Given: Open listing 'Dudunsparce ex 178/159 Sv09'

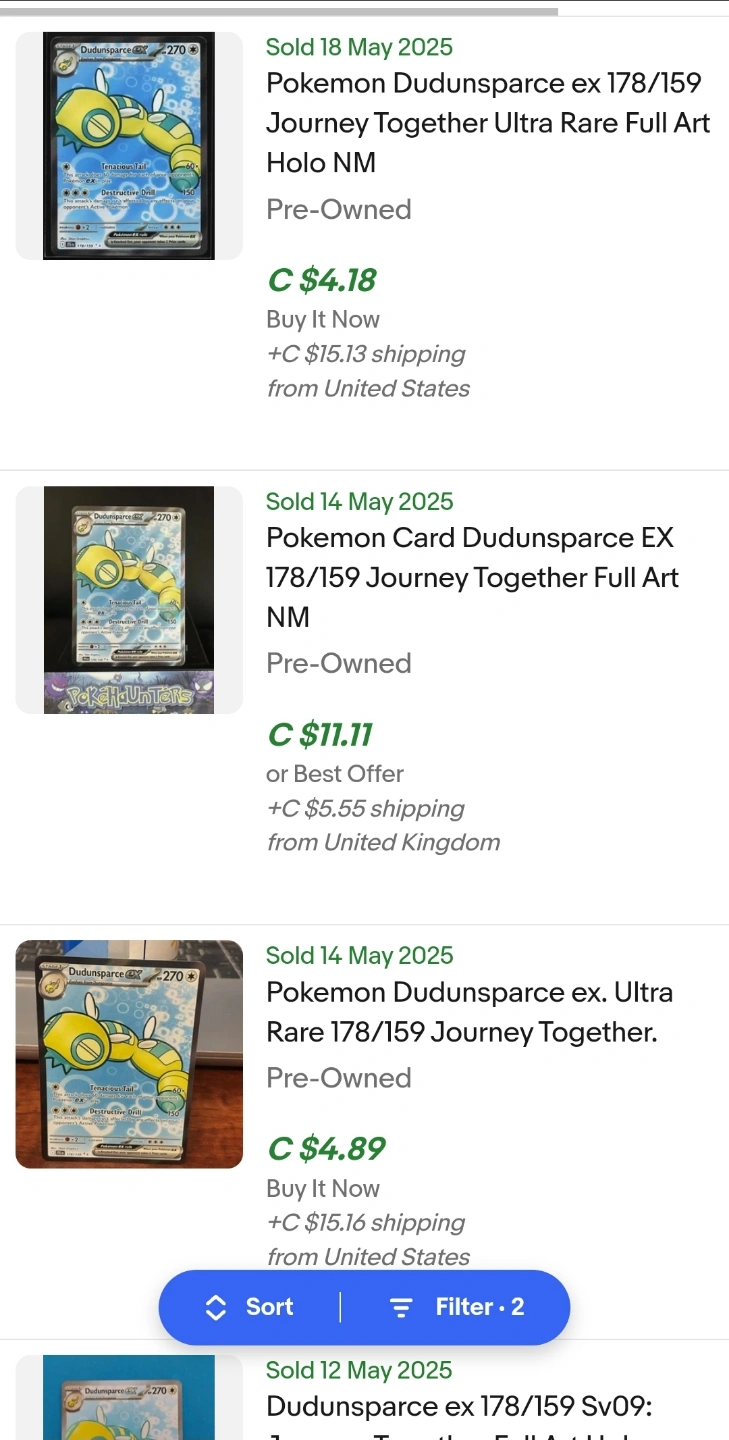Looking at the screenshot, I should [x=459, y=1407].
